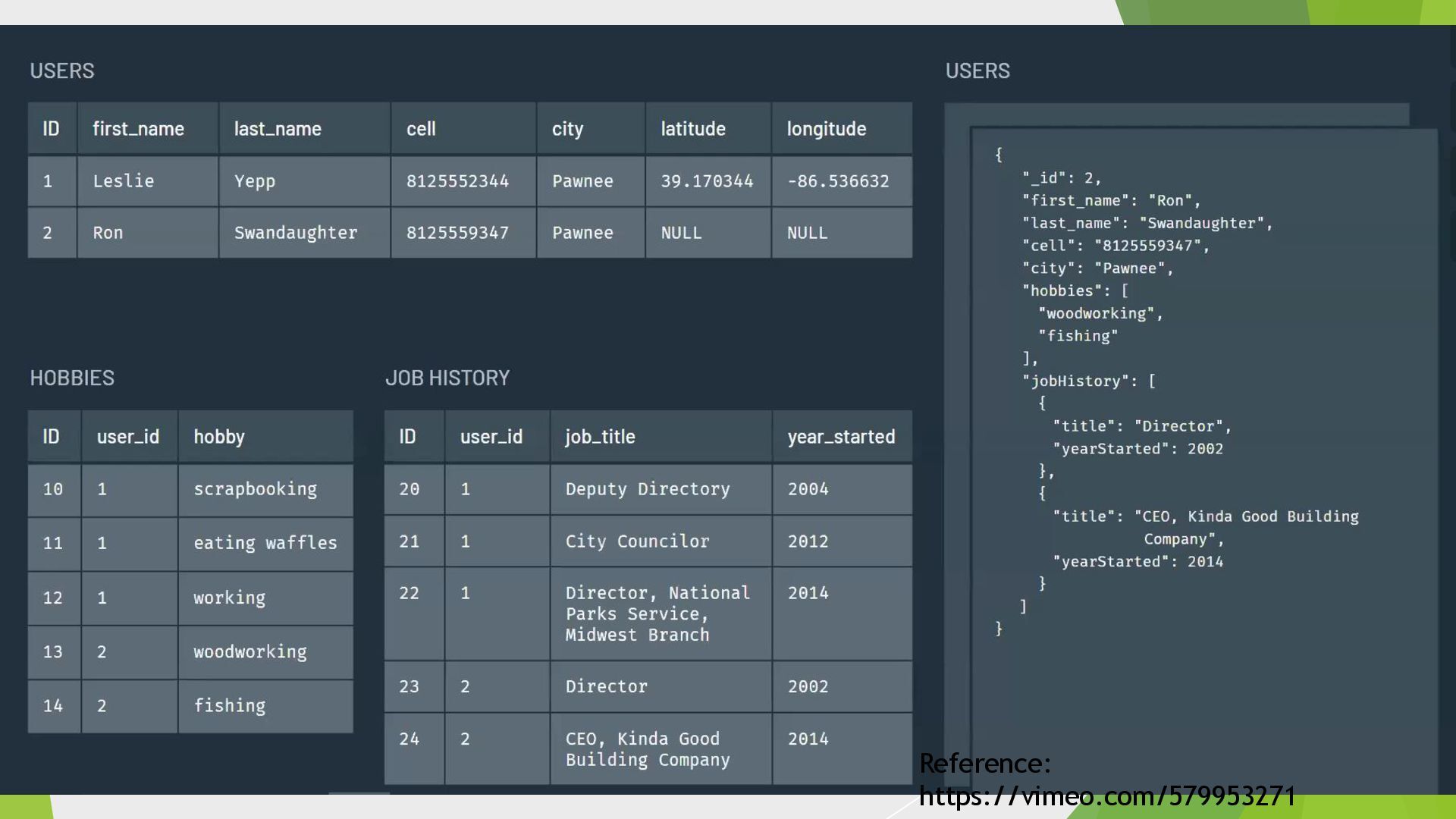Click the 'Ron' first name cell
Screen dimensions: 1456x819
pos(148,233)
